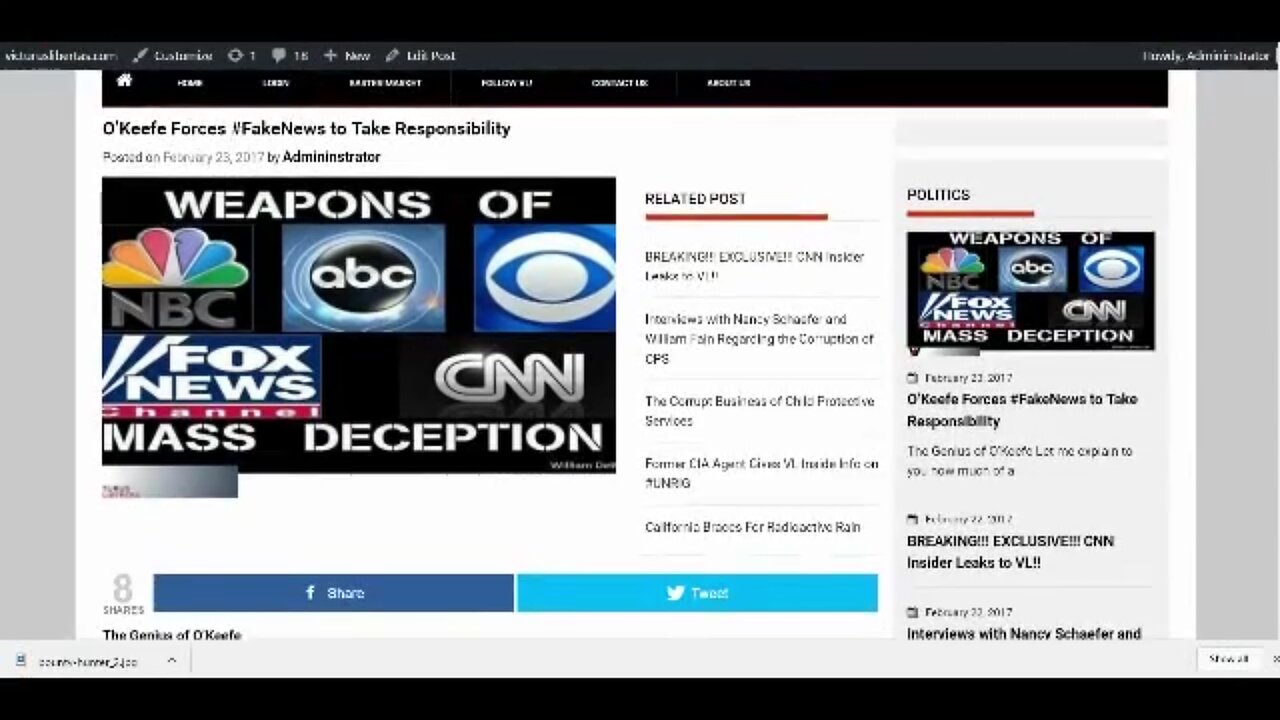Open the downloaded file in download bar
The image size is (1280, 720).
pyautogui.click(x=87, y=661)
